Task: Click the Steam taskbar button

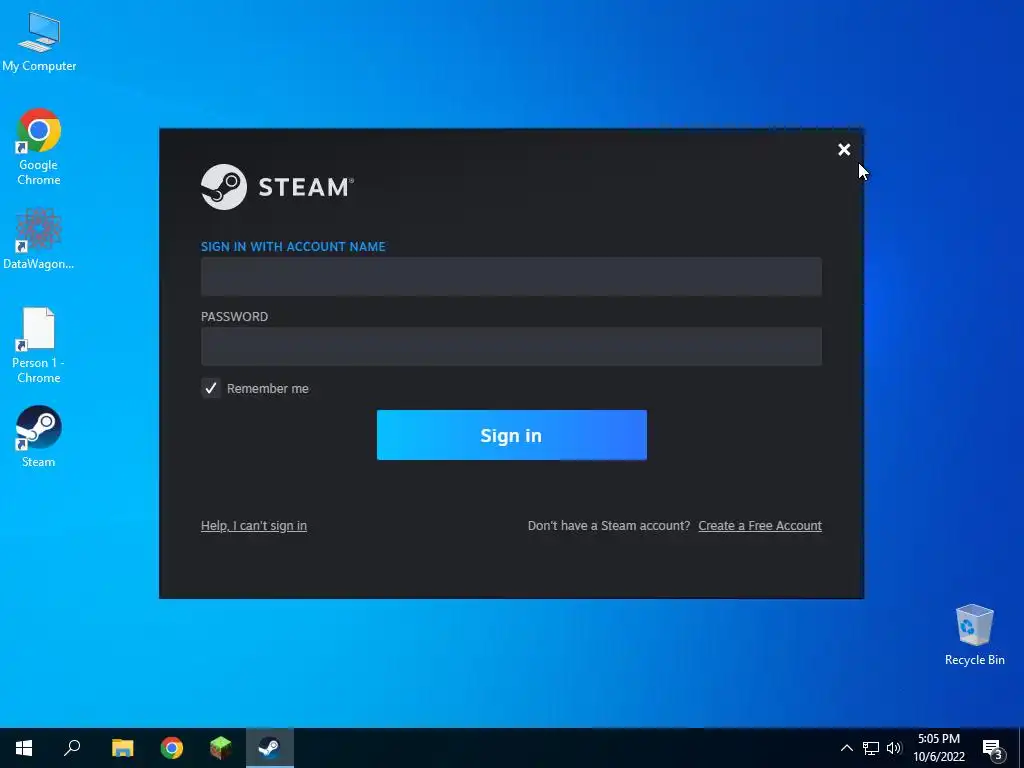Action: tap(270, 748)
